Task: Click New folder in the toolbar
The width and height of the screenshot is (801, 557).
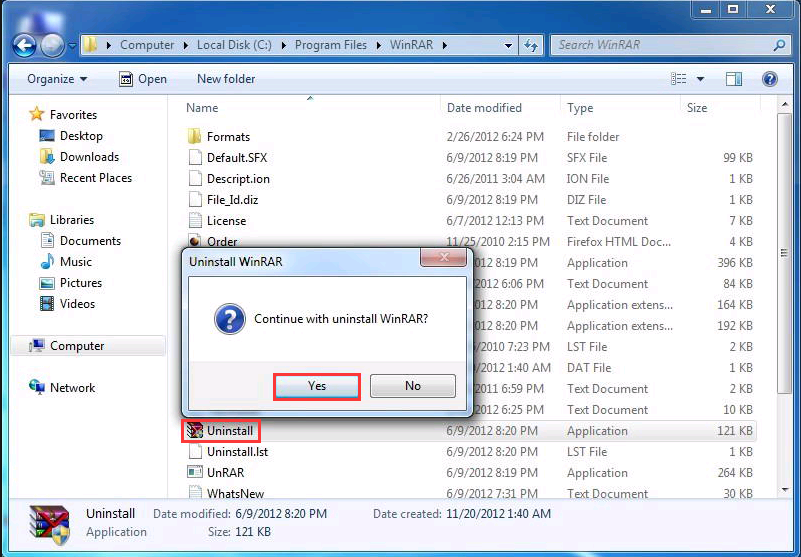Action: click(x=226, y=79)
